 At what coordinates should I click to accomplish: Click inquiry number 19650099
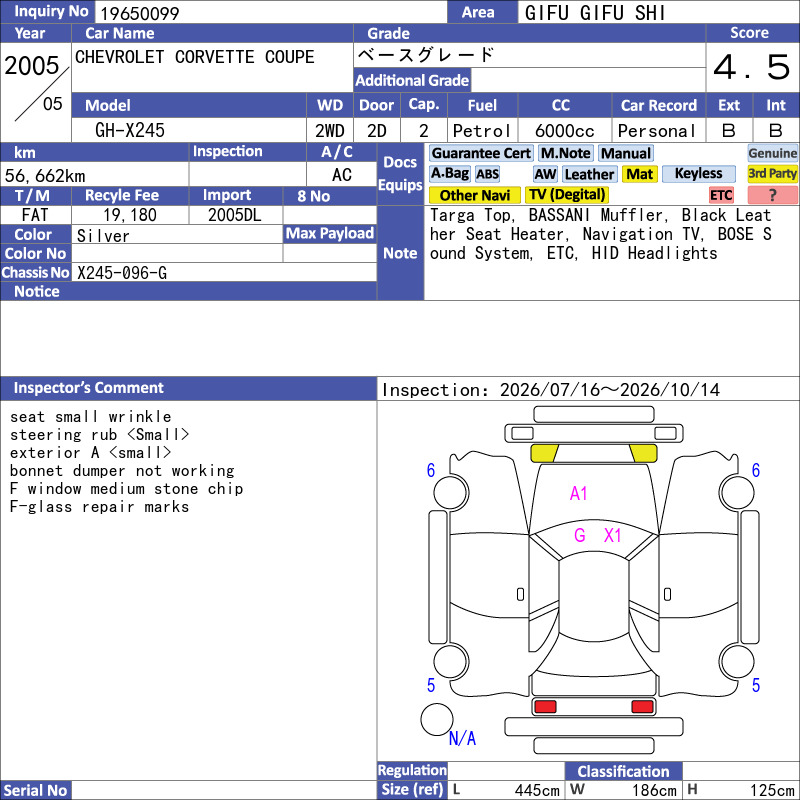click(139, 13)
